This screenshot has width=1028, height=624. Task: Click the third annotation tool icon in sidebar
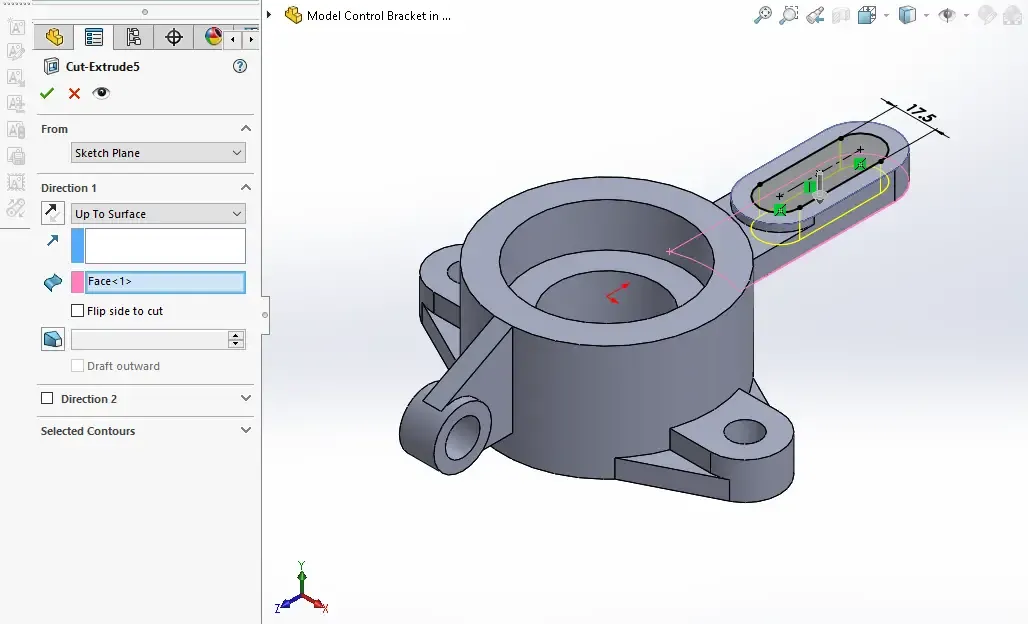[16, 77]
